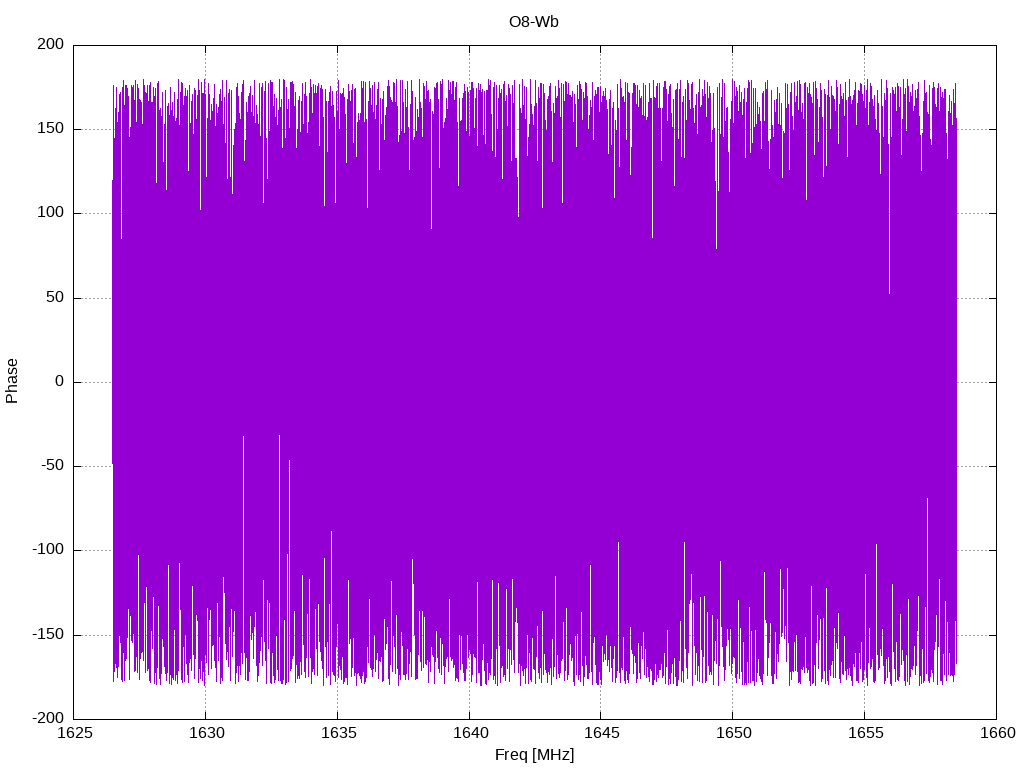This screenshot has width=1024, height=768.
Task: Click the 1630 x-axis tick label
Action: (x=206, y=733)
